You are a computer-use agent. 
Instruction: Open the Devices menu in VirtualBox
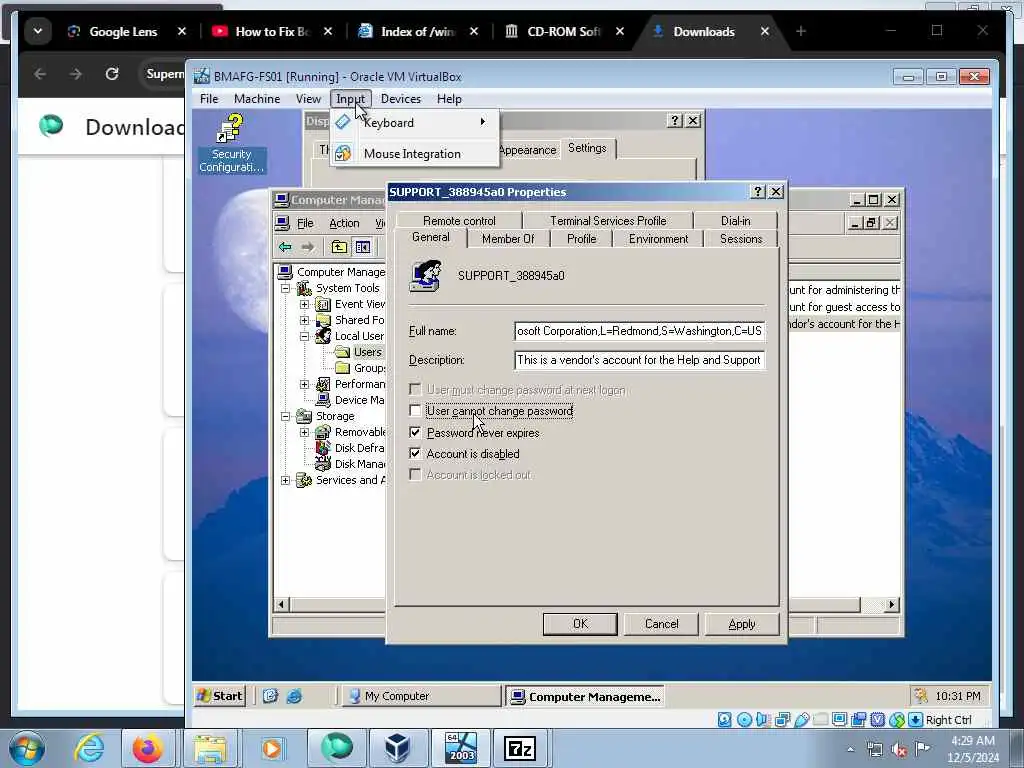click(x=400, y=99)
